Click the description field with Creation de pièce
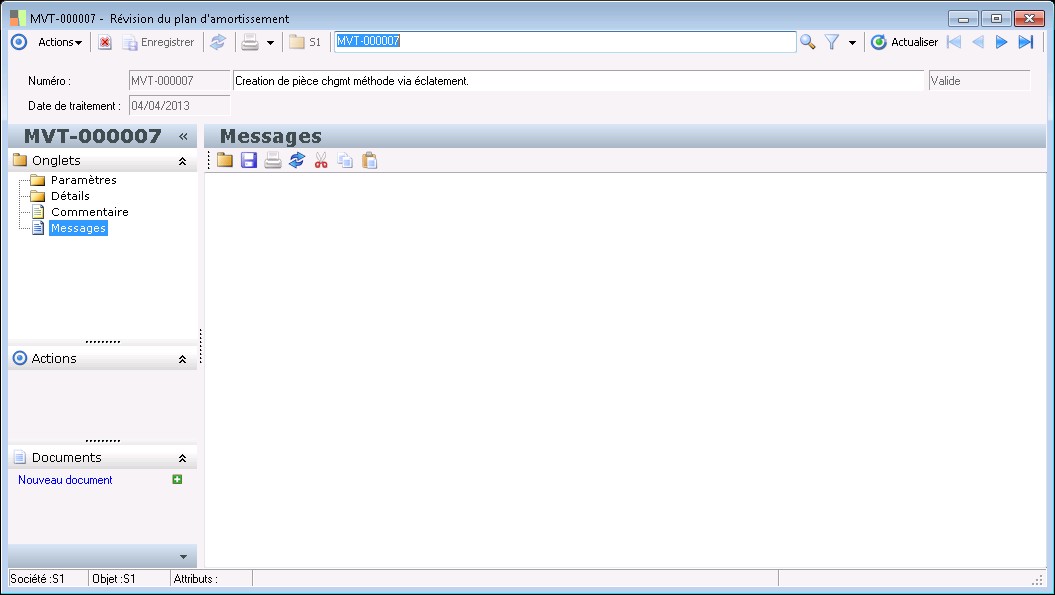Image resolution: width=1055 pixels, height=595 pixels. click(578, 81)
